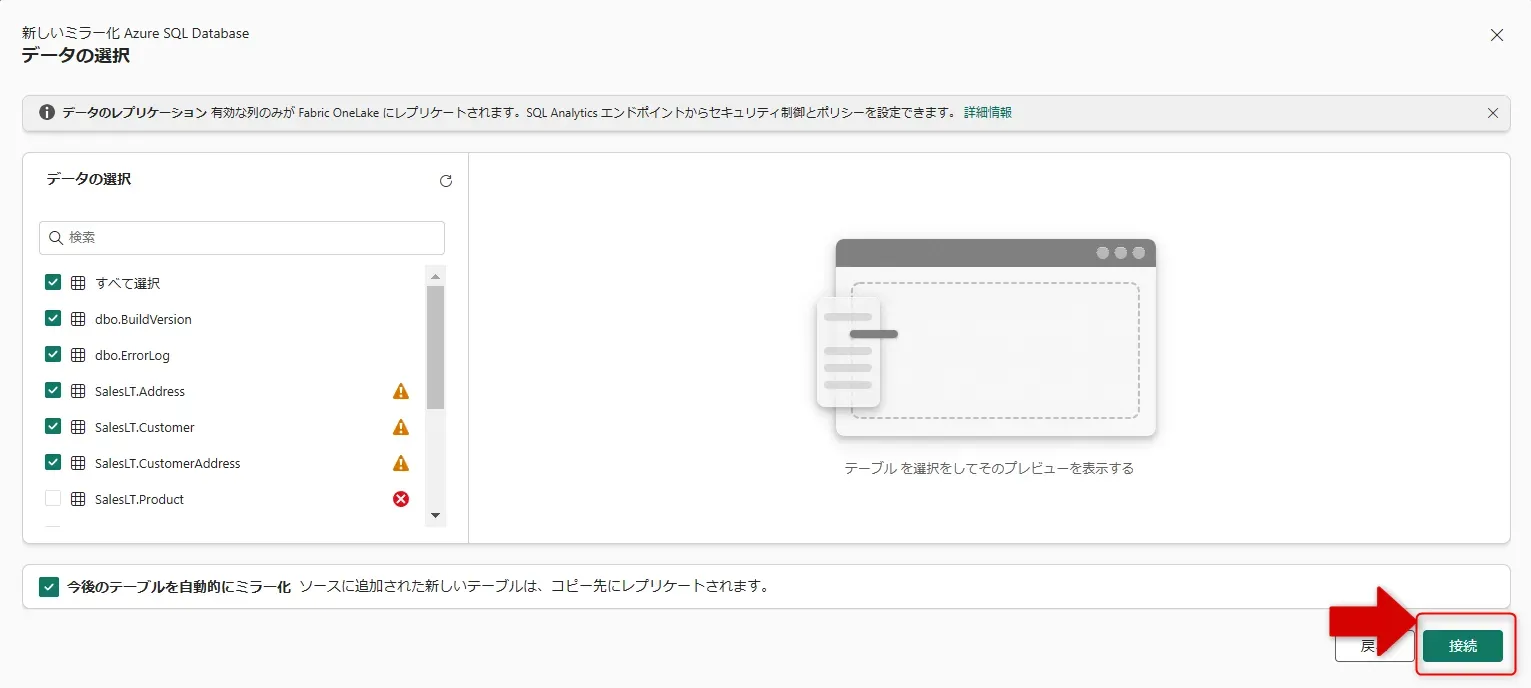The image size is (1531, 688).
Task: Click inside the table search field
Action: click(240, 237)
